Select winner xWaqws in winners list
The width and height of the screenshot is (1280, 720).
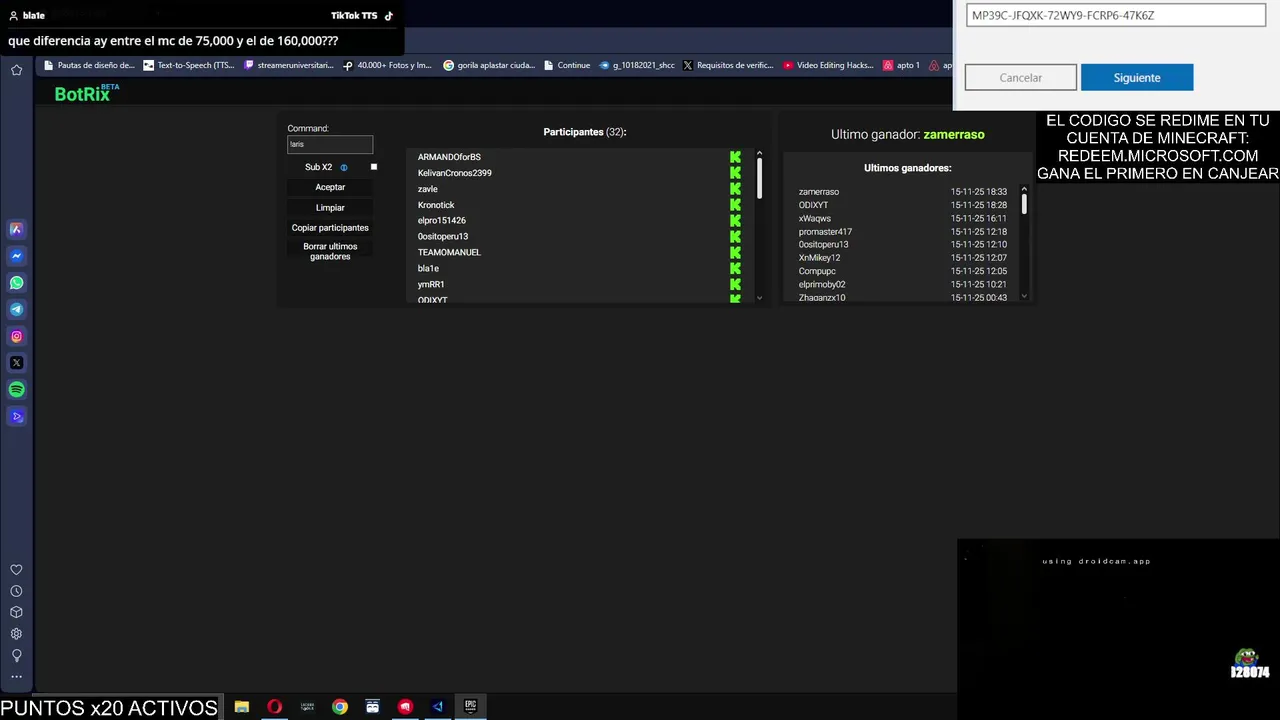pos(814,218)
